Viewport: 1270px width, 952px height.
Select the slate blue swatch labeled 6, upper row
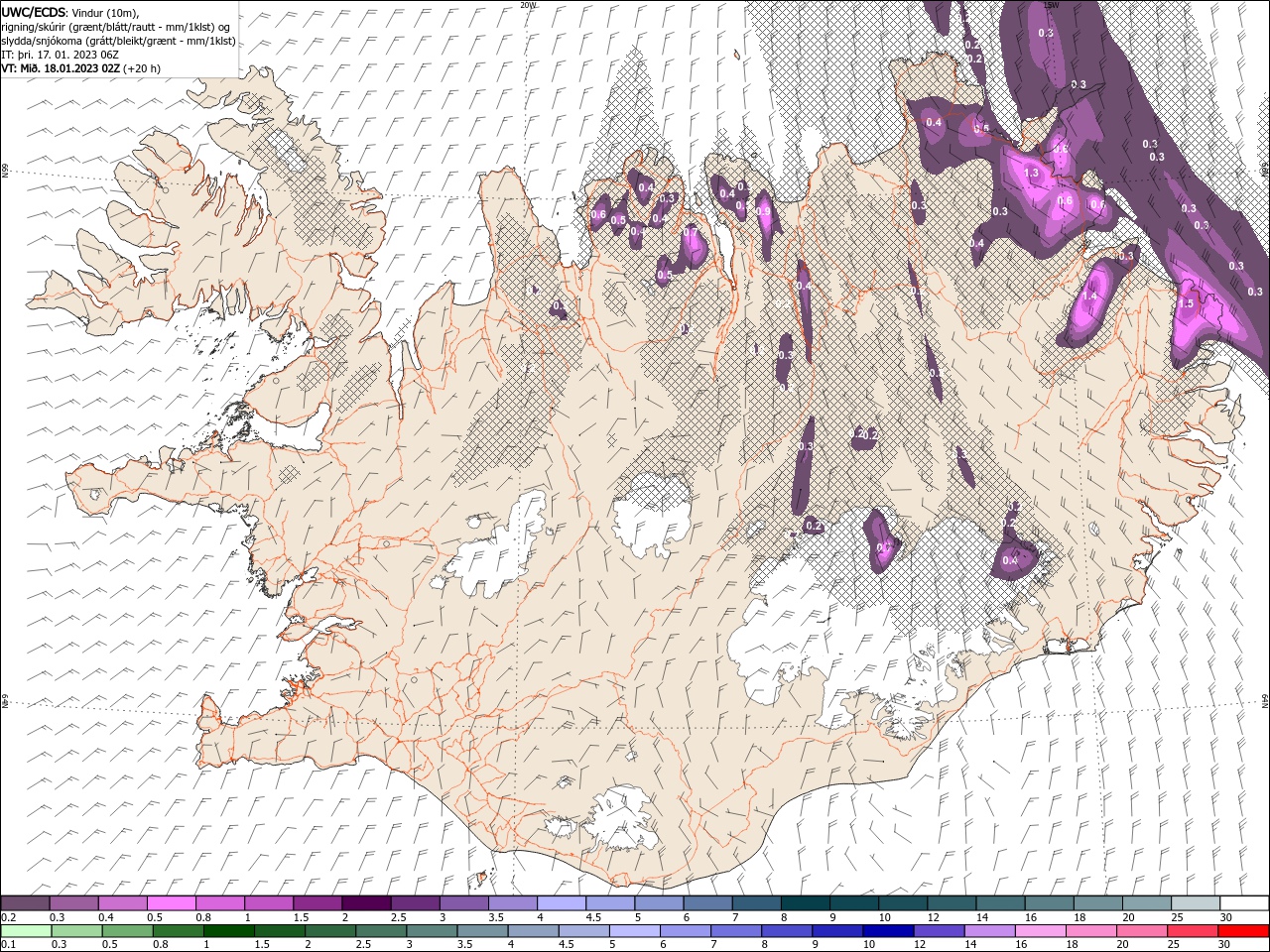[x=706, y=903]
